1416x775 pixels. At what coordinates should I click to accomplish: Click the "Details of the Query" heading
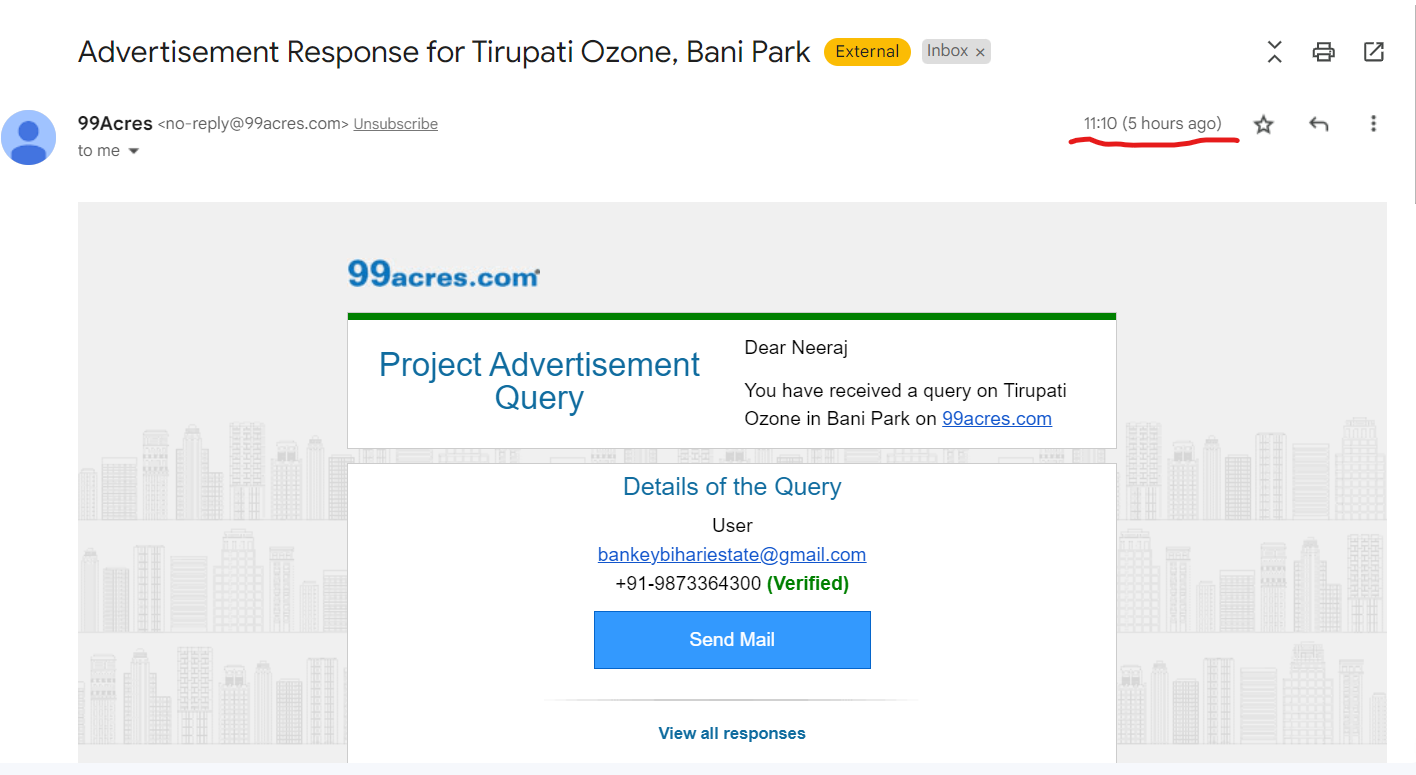732,487
